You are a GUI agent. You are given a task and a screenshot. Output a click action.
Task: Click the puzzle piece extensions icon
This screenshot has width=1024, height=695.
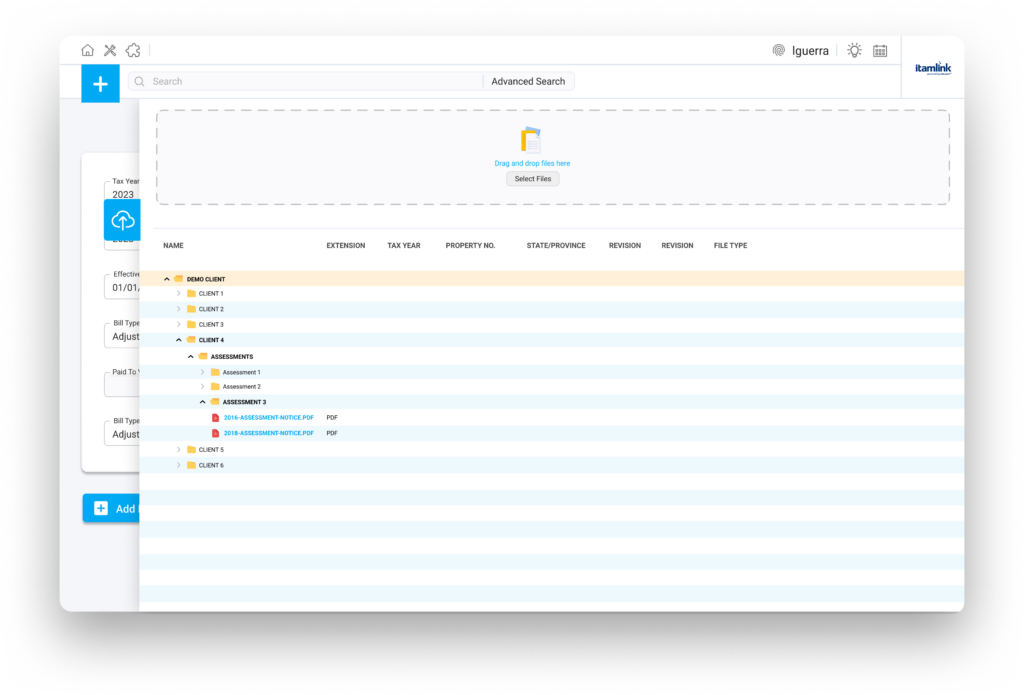[133, 50]
